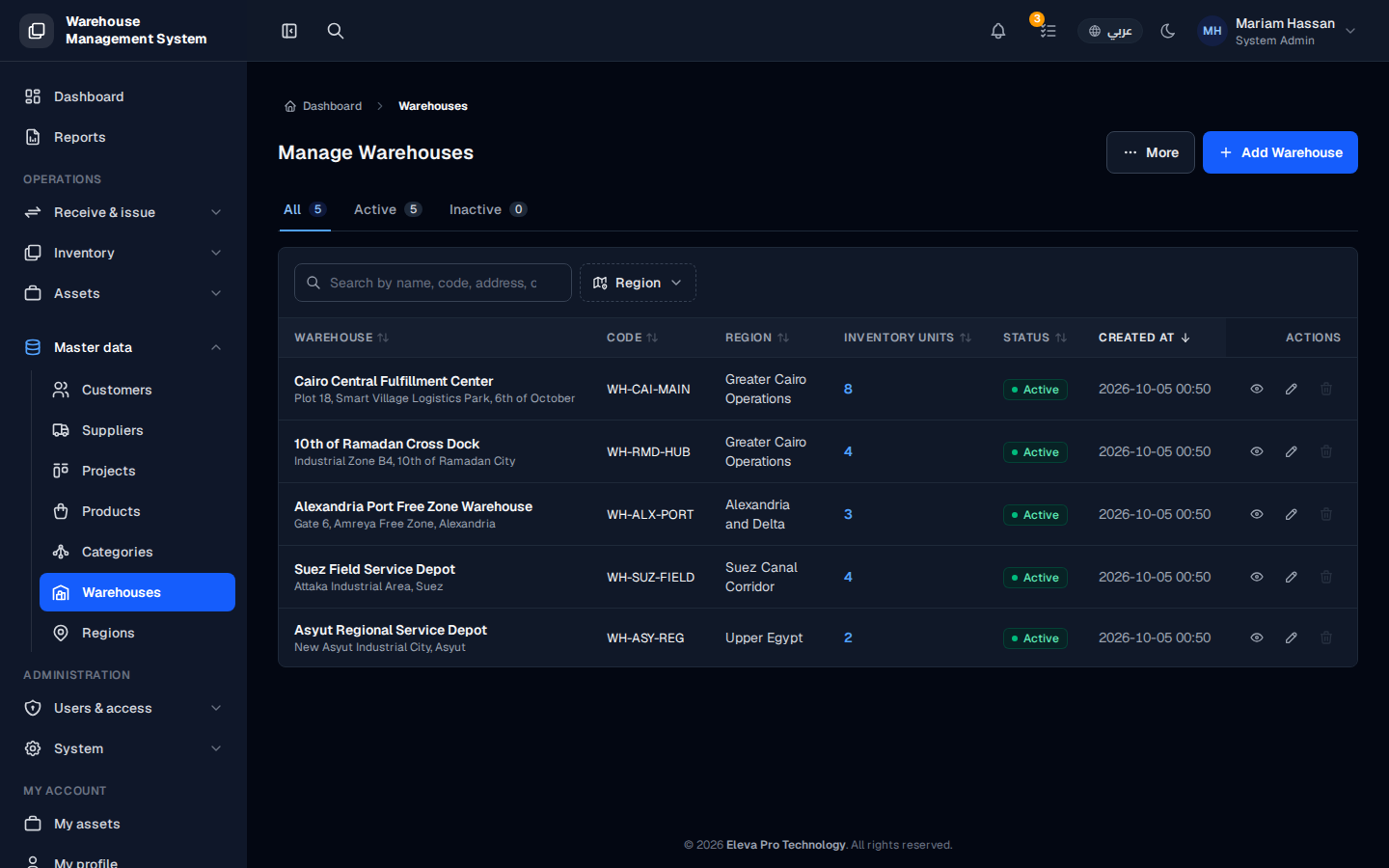Select the All tab

(305, 209)
